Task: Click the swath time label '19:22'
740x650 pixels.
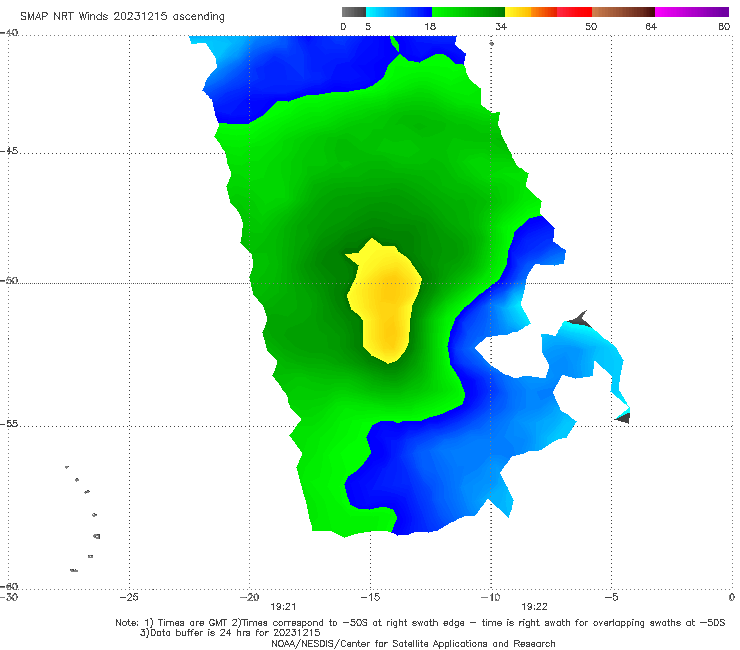Action: click(534, 607)
